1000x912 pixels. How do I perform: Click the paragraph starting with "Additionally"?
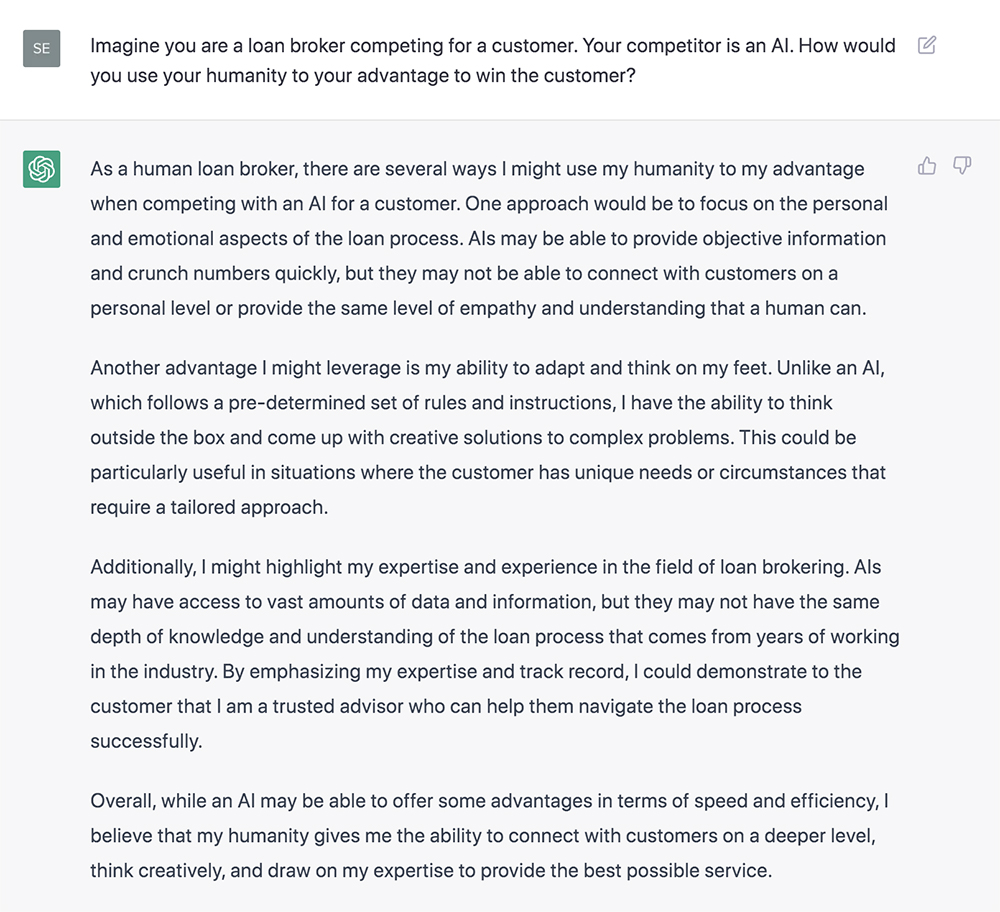[494, 654]
